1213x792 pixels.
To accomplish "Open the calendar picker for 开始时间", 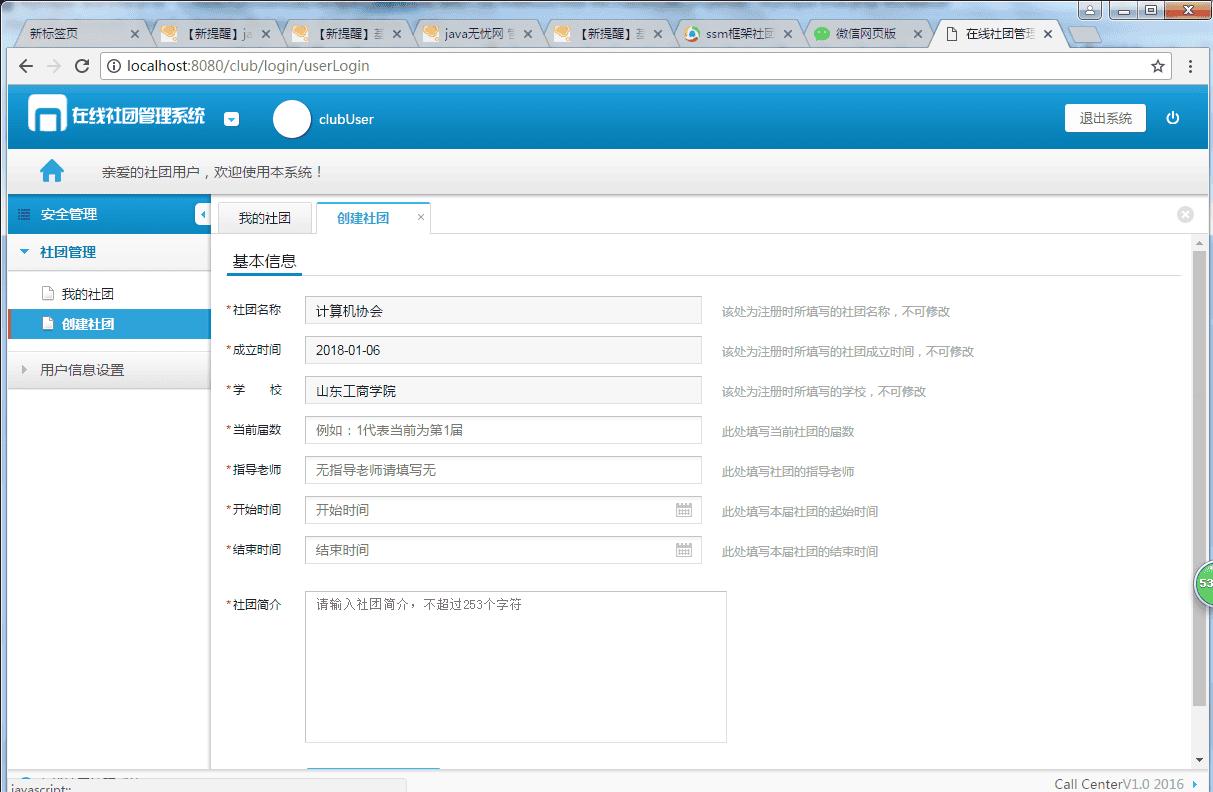I will point(684,510).
